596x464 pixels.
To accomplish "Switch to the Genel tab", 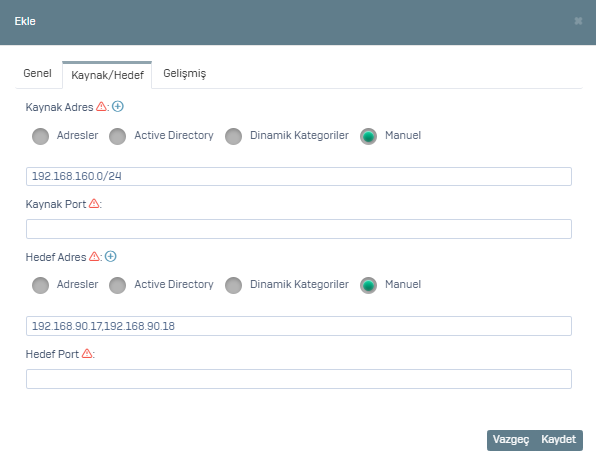I will [37, 73].
